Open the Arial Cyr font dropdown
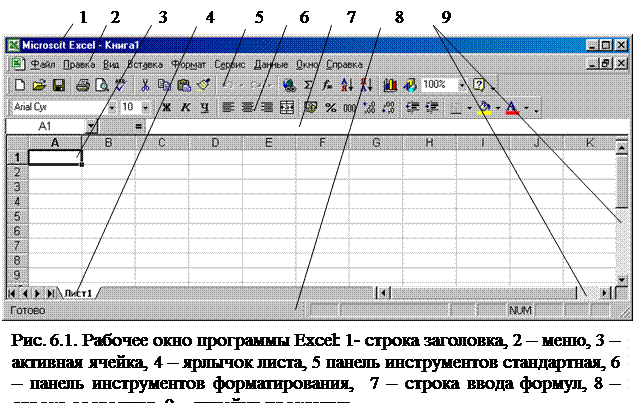The image size is (633, 410). [112, 108]
